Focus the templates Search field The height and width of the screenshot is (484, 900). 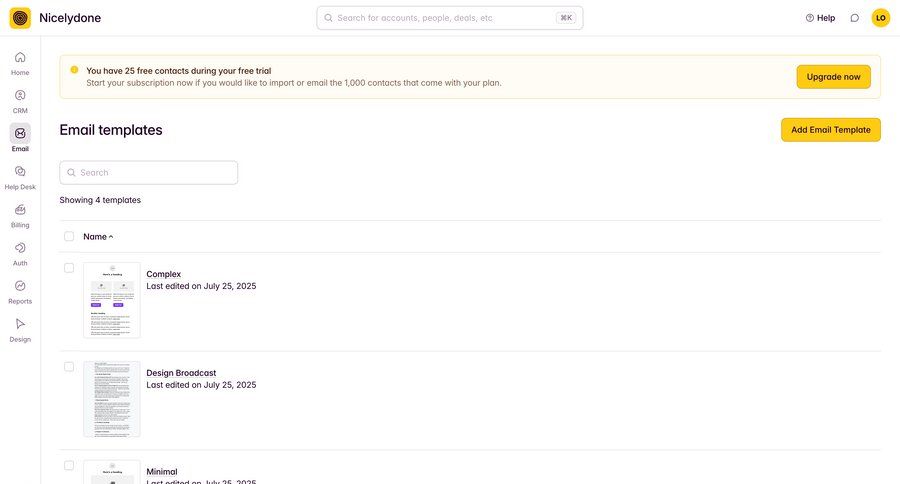149,173
